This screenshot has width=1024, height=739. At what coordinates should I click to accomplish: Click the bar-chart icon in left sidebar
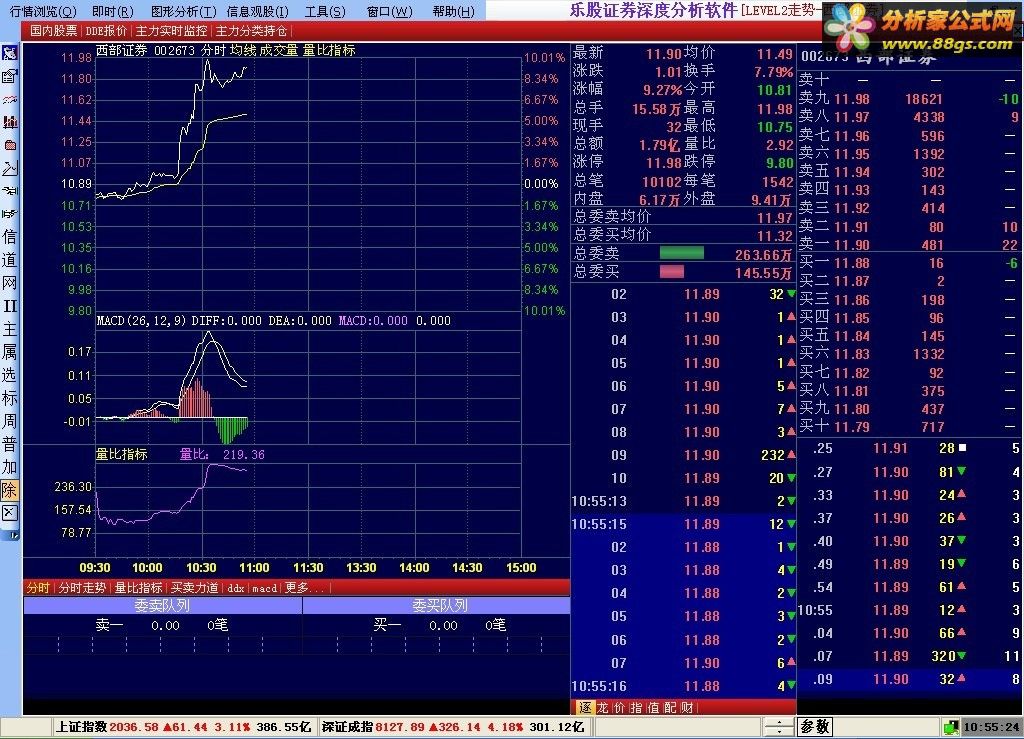[x=9, y=122]
